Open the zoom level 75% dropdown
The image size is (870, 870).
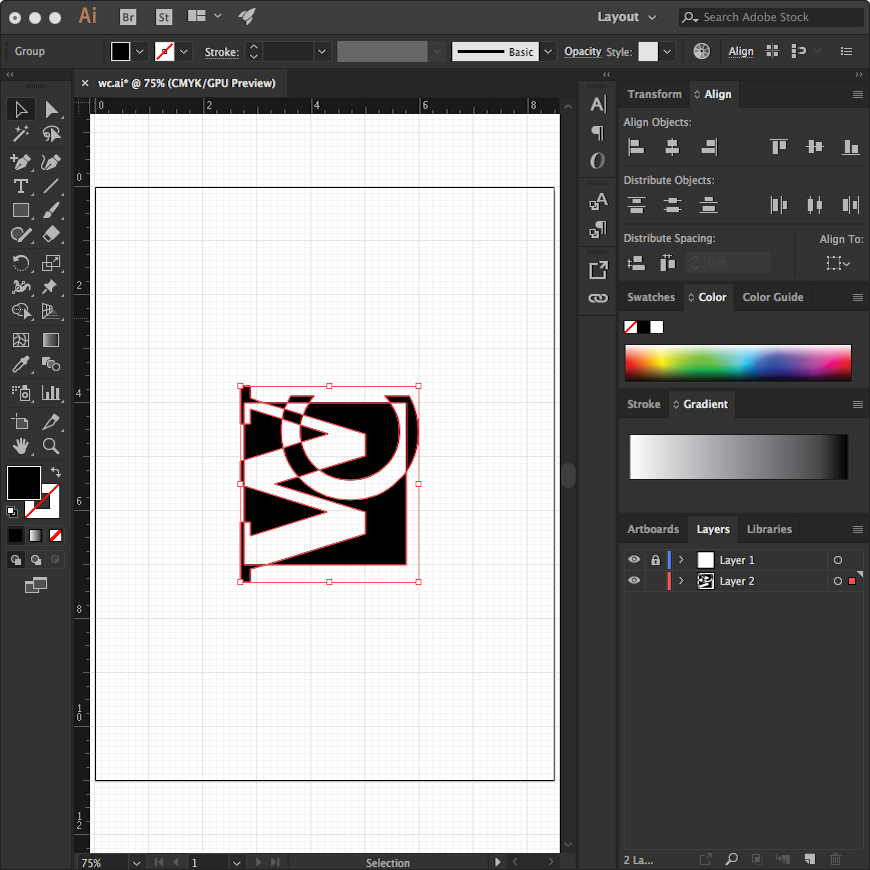click(134, 862)
